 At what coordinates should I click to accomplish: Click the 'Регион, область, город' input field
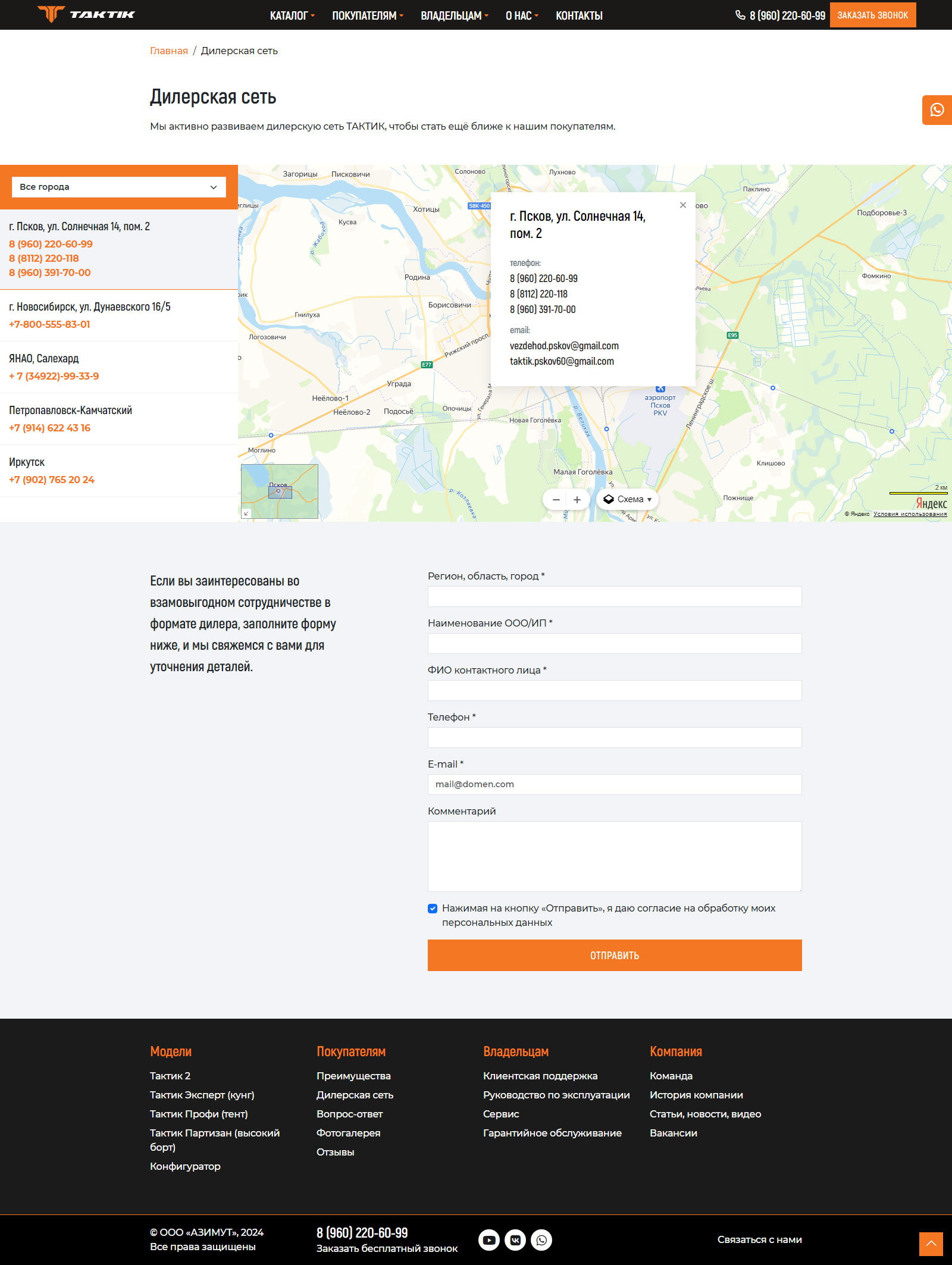[615, 597]
